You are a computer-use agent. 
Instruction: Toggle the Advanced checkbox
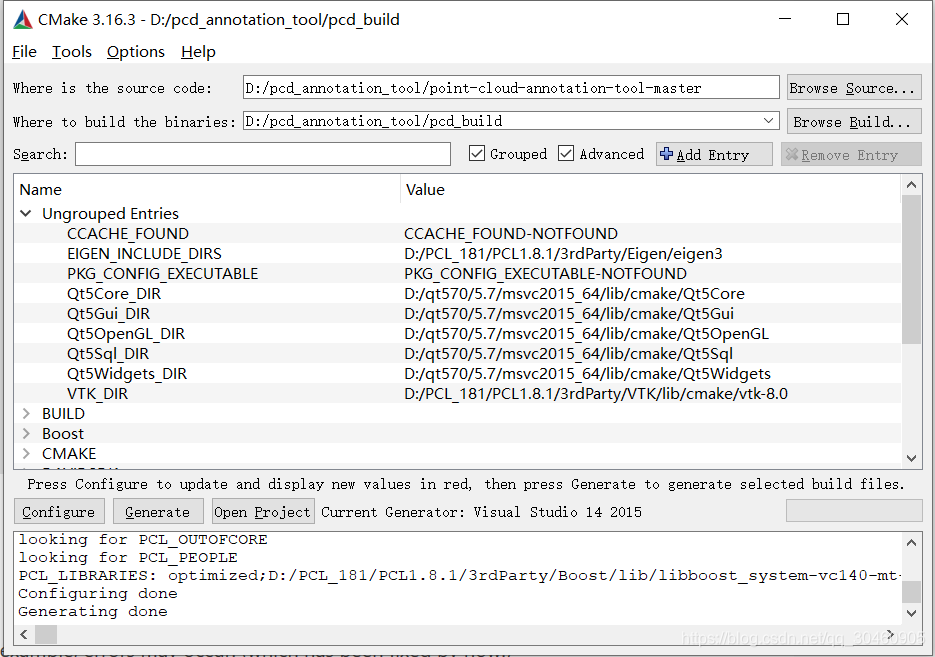coord(566,154)
